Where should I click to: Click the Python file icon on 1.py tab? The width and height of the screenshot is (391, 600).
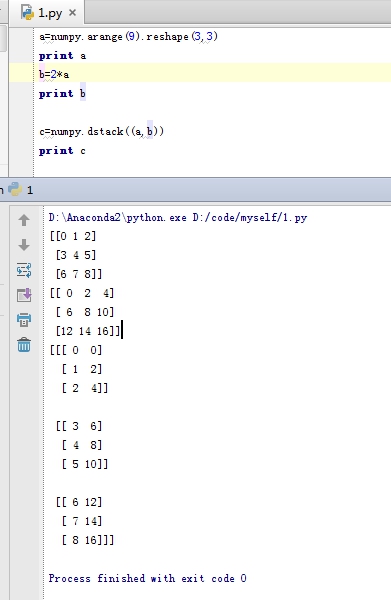click(28, 13)
